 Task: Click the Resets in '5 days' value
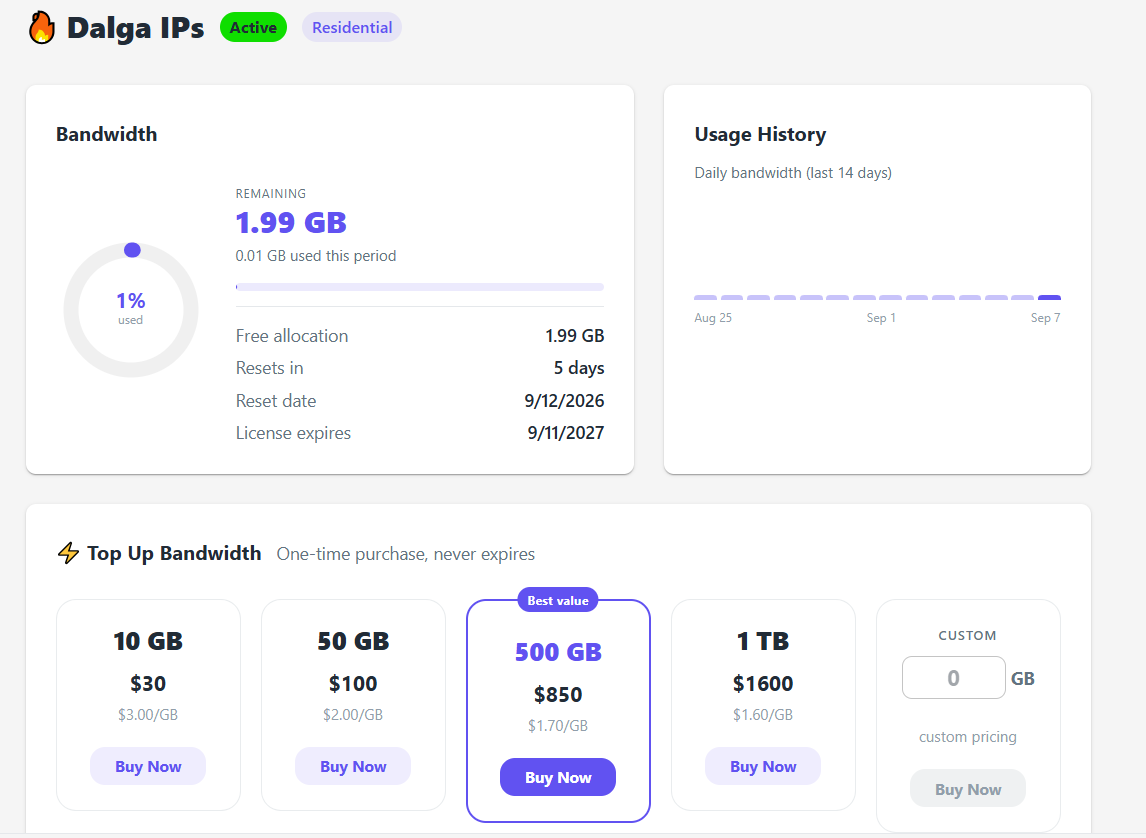579,367
